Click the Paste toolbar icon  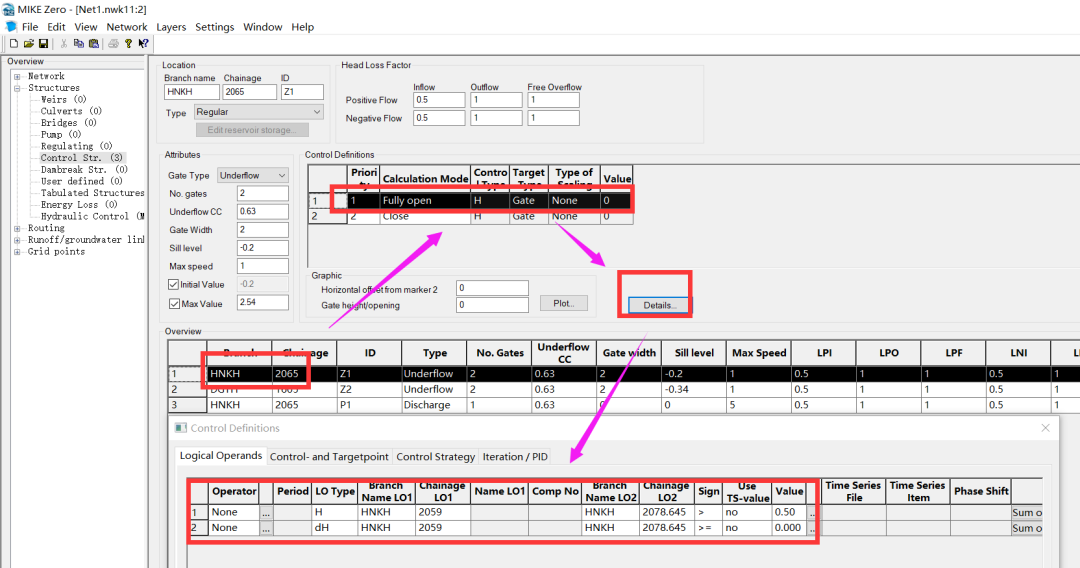click(94, 43)
